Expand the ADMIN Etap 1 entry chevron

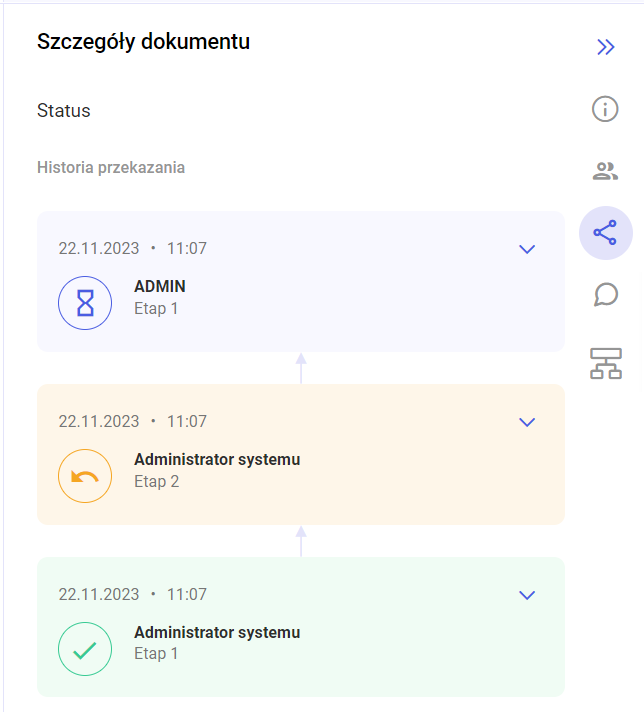pyautogui.click(x=527, y=249)
